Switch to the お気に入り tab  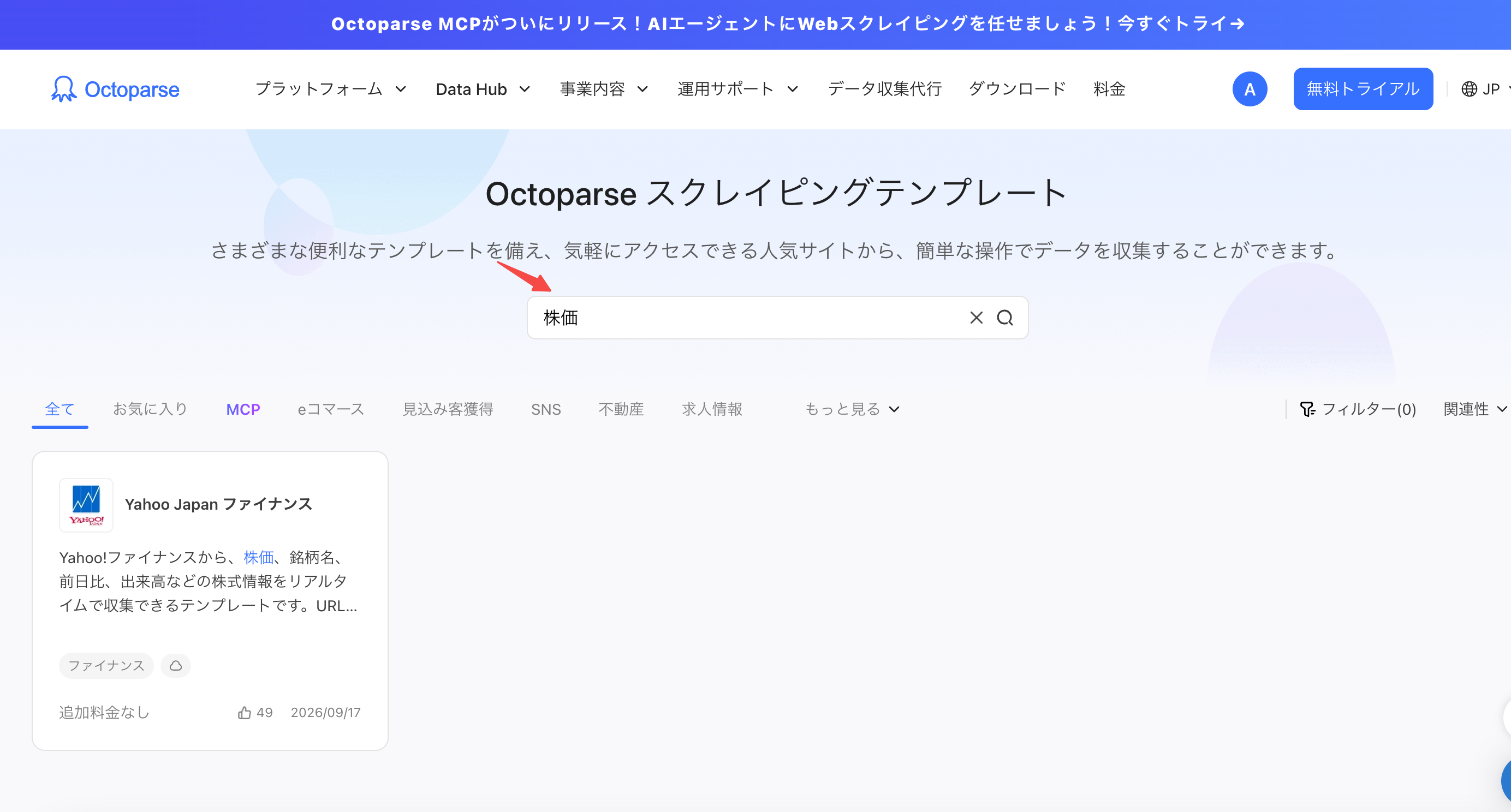click(x=150, y=409)
